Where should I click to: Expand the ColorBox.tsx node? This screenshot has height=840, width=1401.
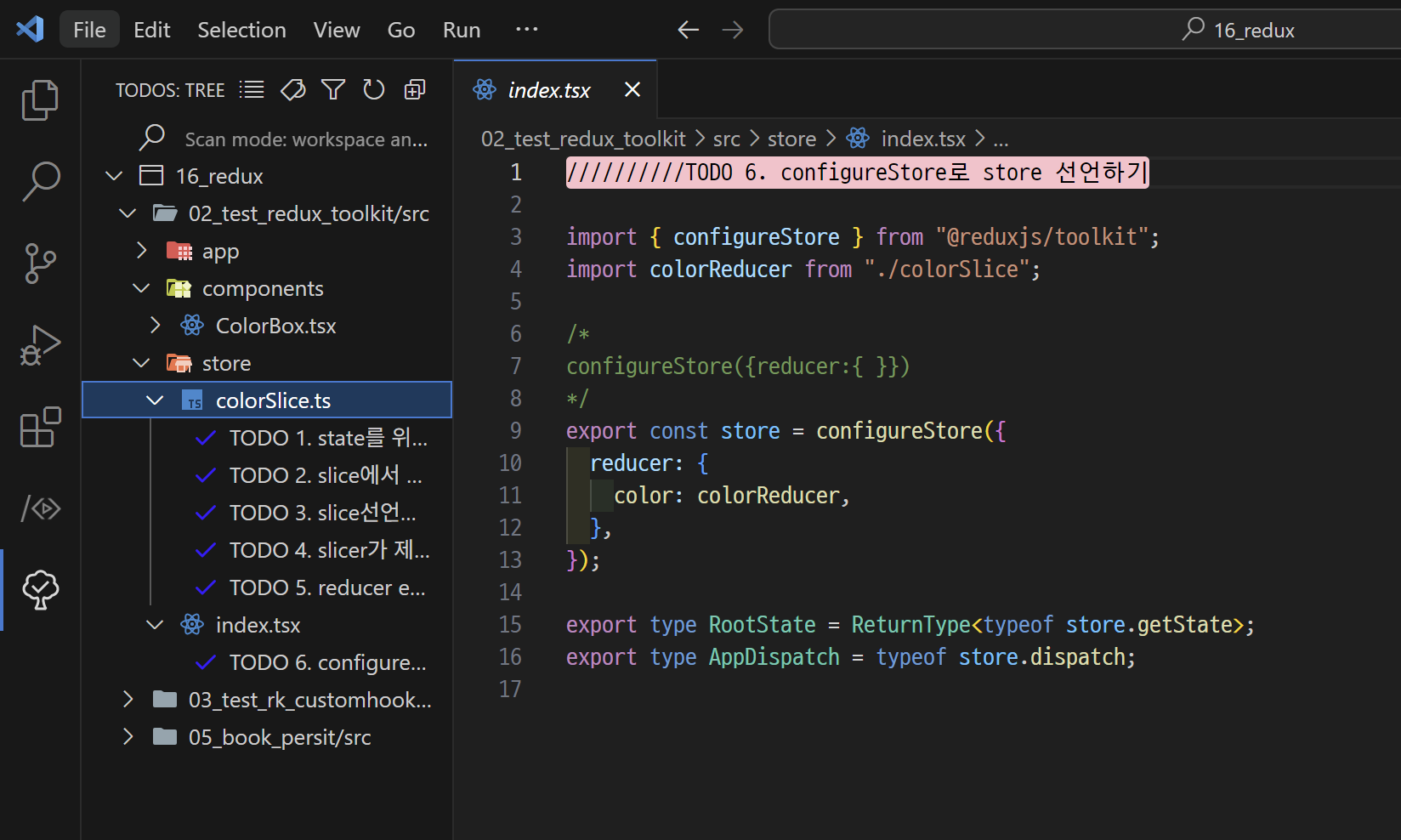coord(155,326)
